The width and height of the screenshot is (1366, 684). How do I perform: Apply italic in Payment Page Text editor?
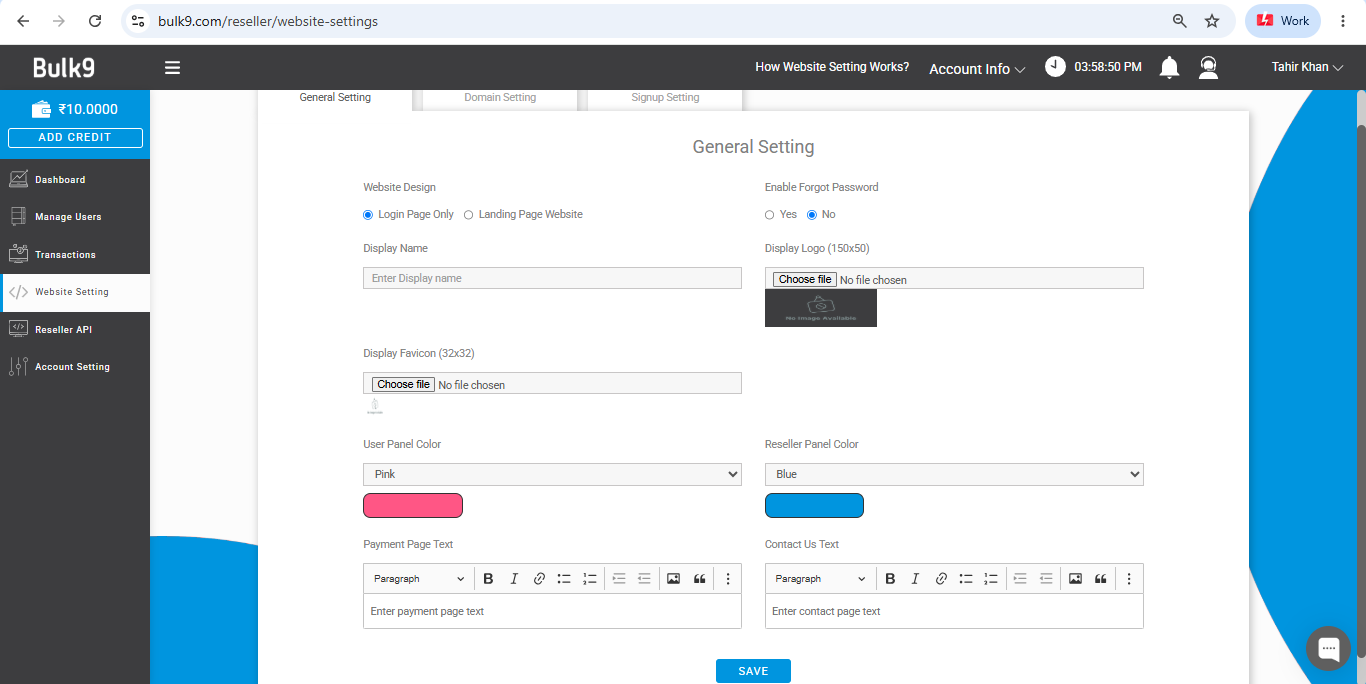tap(514, 578)
